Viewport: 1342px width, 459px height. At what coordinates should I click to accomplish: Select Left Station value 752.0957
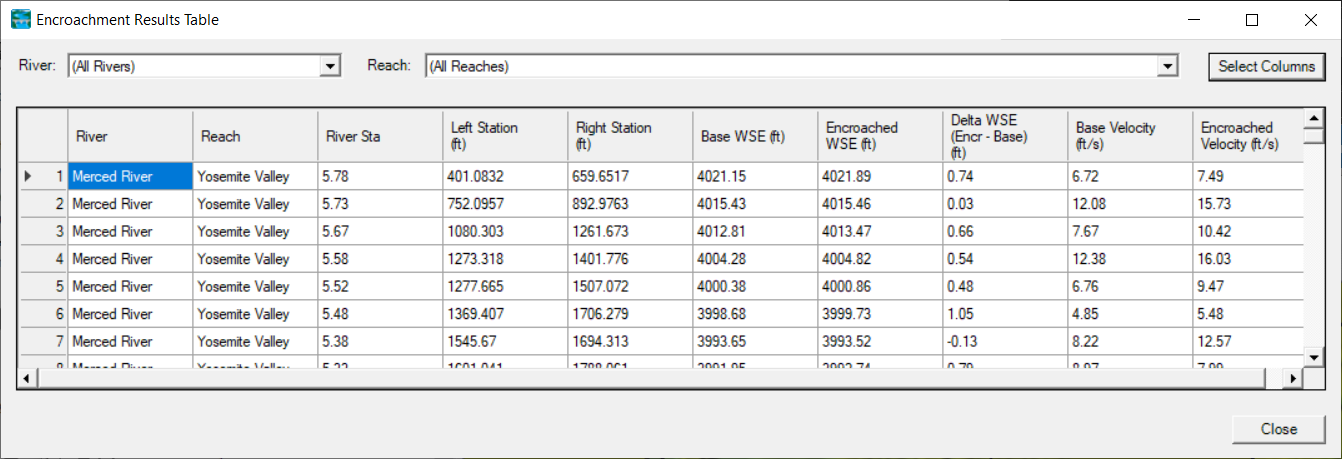point(505,204)
